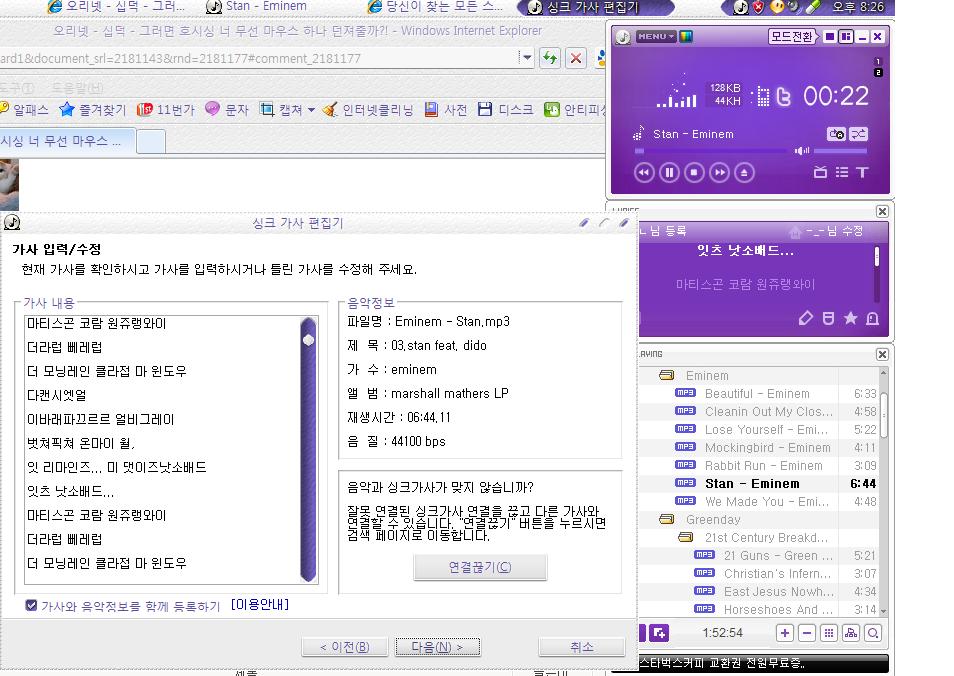Select Lose Yourself track in playlist
This screenshot has height=676, width=954.
click(767, 430)
